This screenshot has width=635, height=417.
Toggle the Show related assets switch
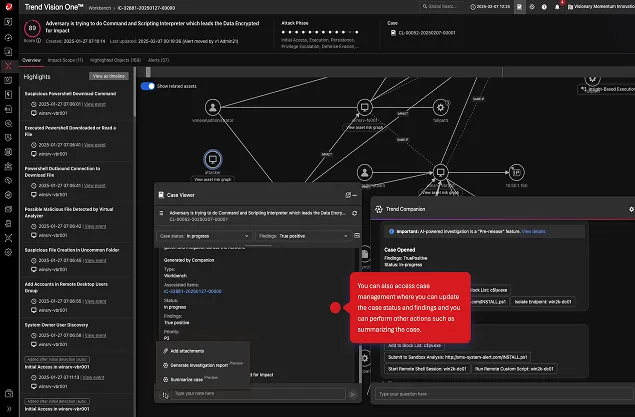pos(147,87)
